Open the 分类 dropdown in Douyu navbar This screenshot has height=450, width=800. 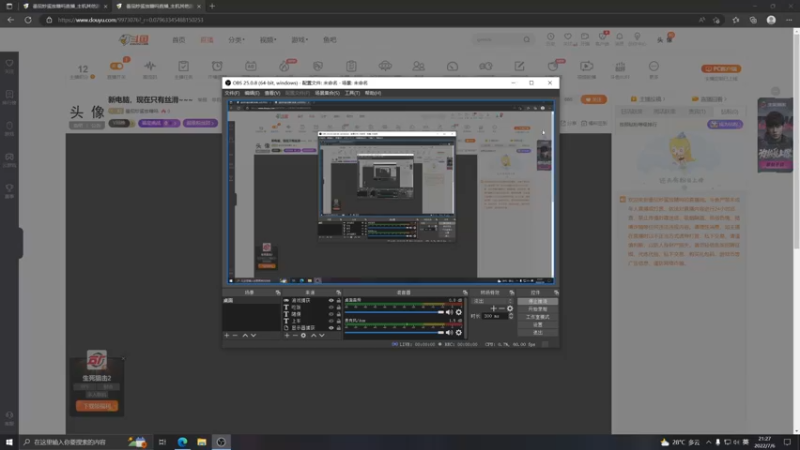(x=236, y=40)
